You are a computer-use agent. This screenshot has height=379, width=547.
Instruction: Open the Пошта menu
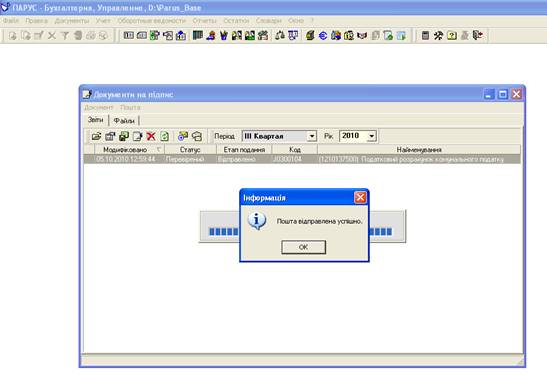click(x=130, y=107)
